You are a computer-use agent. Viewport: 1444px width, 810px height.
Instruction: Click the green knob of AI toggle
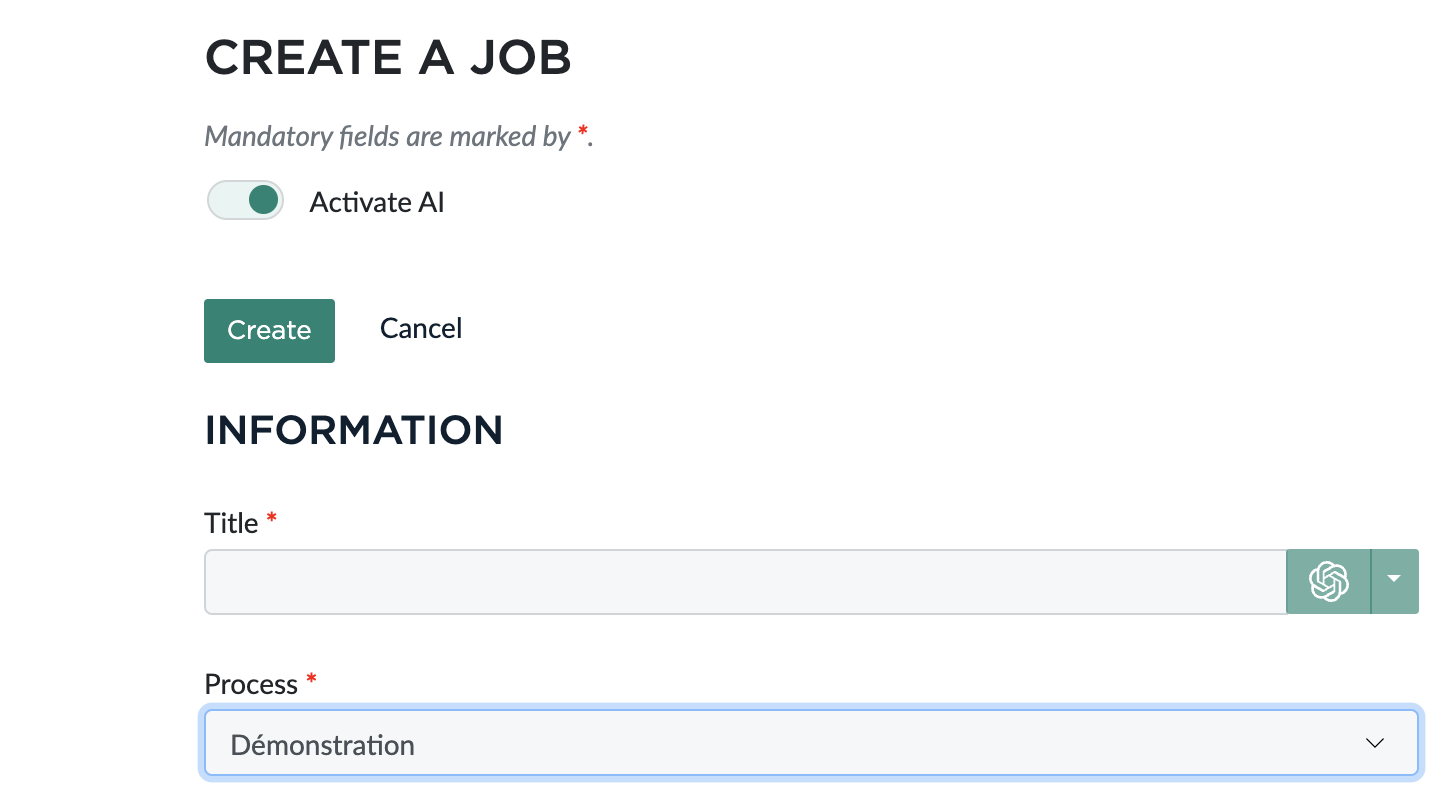pyautogui.click(x=263, y=200)
